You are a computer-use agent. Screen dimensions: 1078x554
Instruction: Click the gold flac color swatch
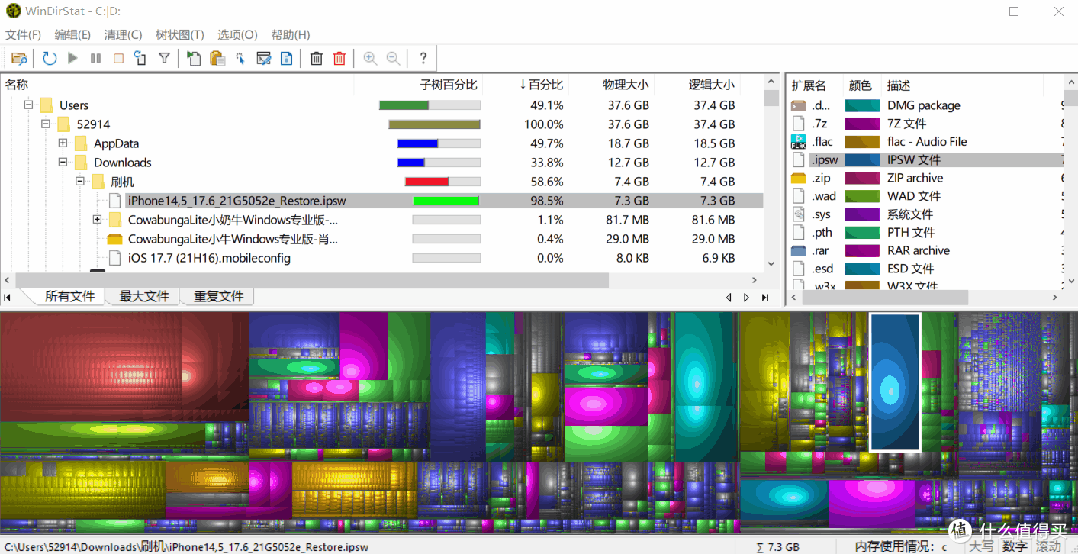862,142
